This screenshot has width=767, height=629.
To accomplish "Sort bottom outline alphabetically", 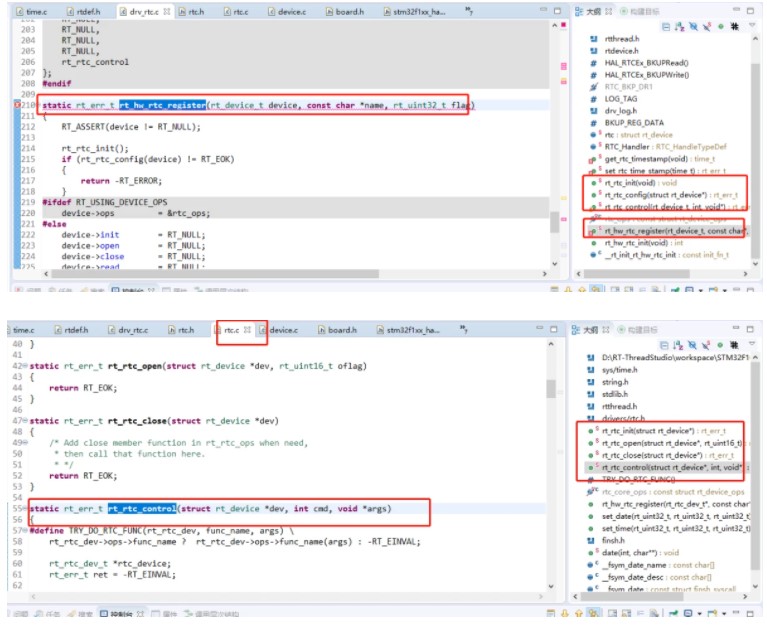I will pyautogui.click(x=678, y=345).
